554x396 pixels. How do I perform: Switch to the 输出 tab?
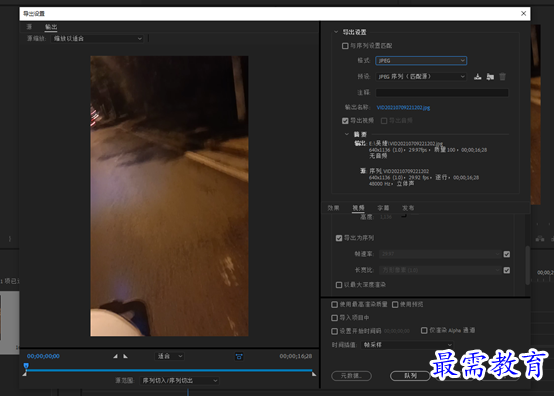click(51, 27)
